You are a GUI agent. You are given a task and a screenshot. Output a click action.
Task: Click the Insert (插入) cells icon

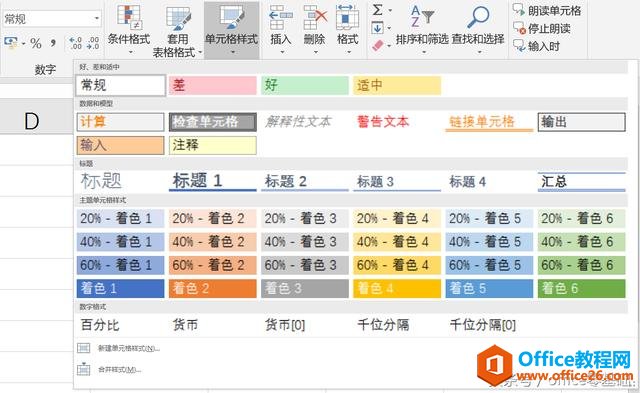tap(280, 18)
